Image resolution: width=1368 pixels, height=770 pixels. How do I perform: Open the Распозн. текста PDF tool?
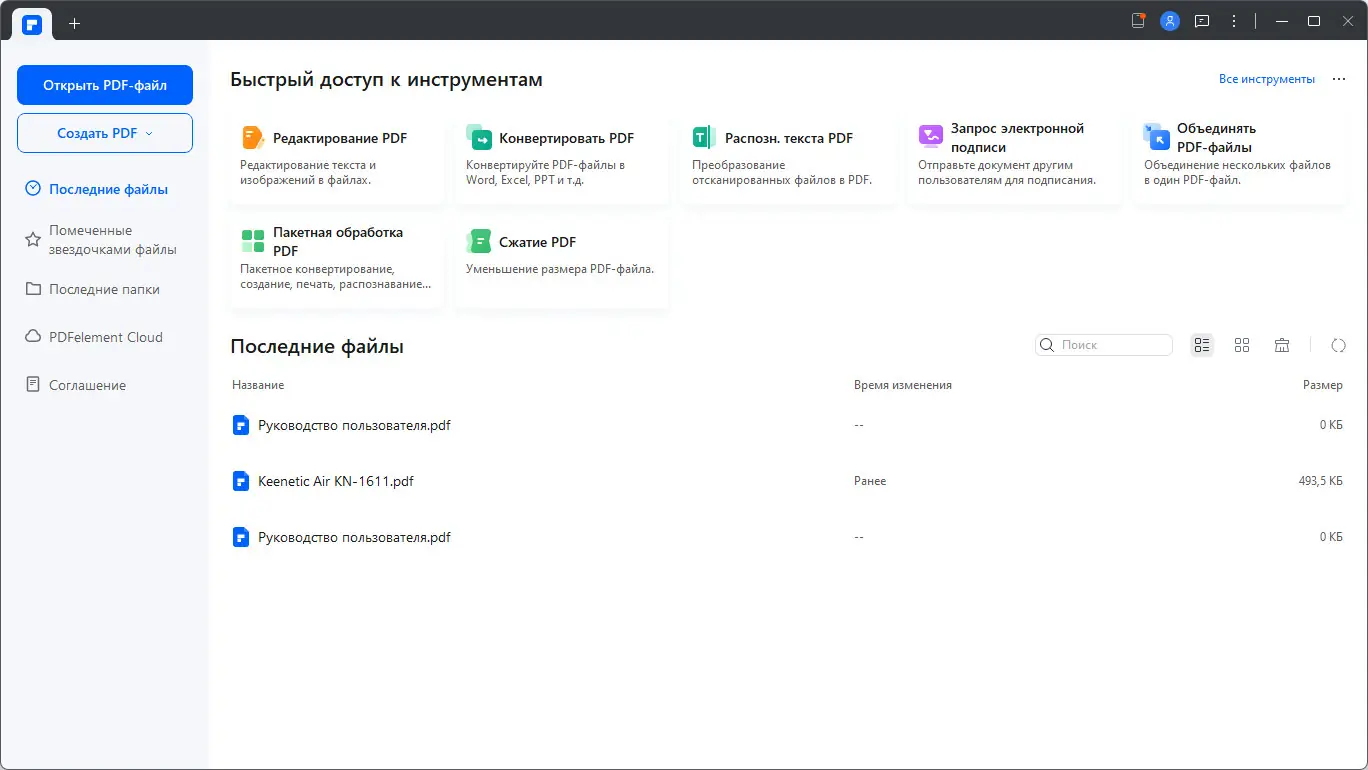click(790, 137)
